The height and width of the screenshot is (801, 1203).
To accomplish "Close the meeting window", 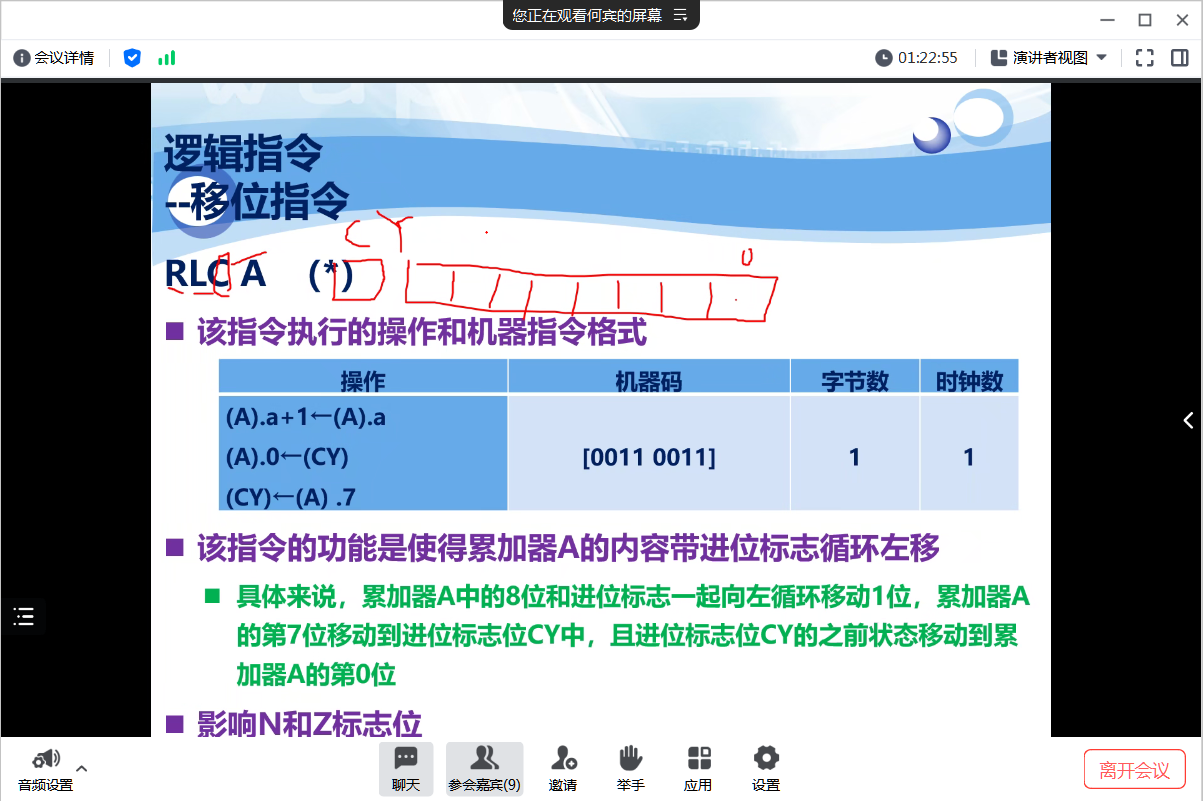I will click(1183, 20).
